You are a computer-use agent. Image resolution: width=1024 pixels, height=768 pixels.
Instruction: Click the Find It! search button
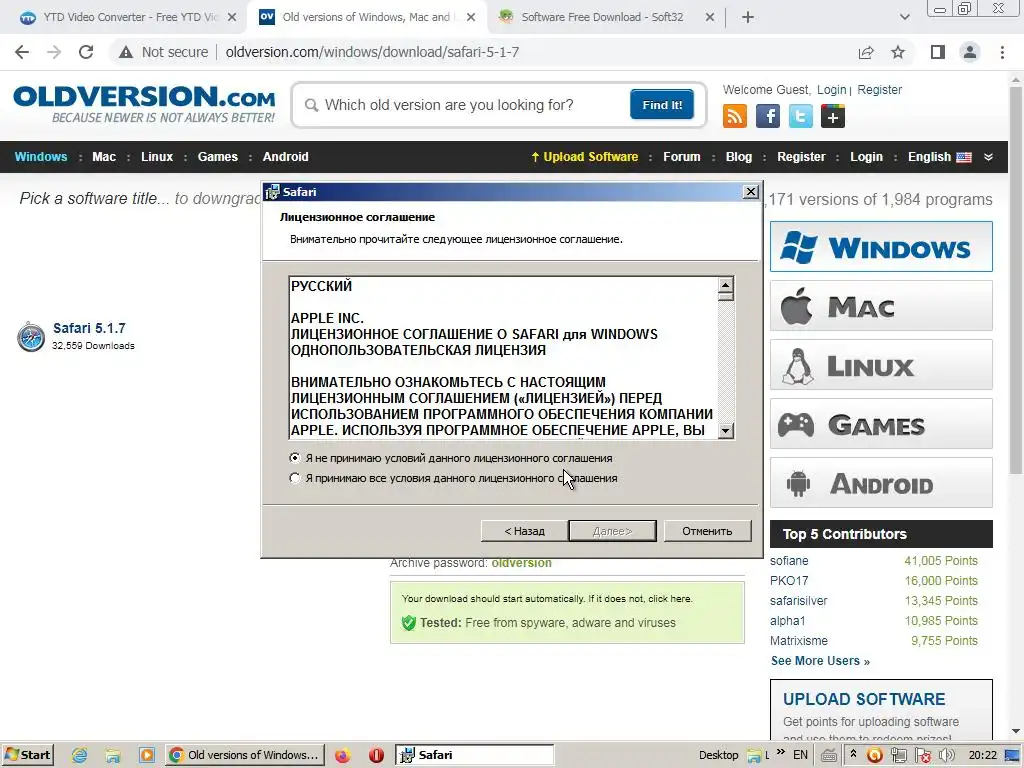tap(662, 105)
